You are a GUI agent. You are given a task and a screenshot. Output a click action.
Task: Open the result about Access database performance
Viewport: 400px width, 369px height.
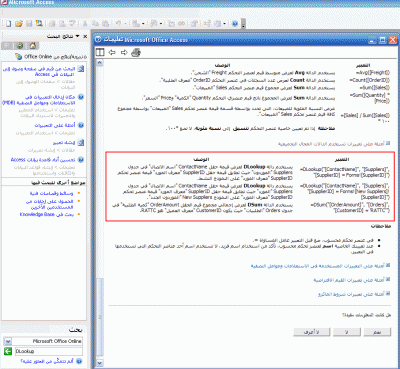click(43, 160)
